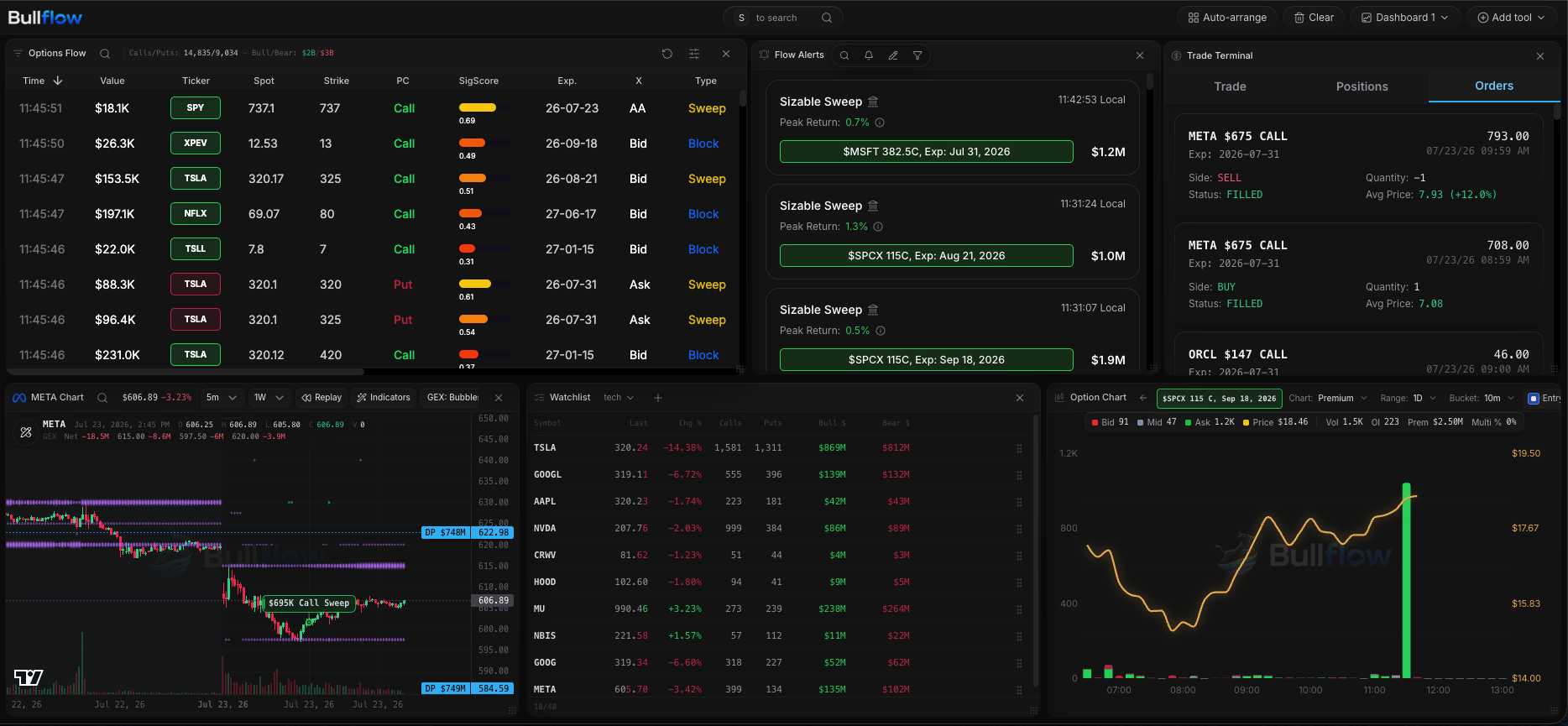The height and width of the screenshot is (726, 1568).
Task: Expand the tech watchlist selector
Action: tap(619, 398)
